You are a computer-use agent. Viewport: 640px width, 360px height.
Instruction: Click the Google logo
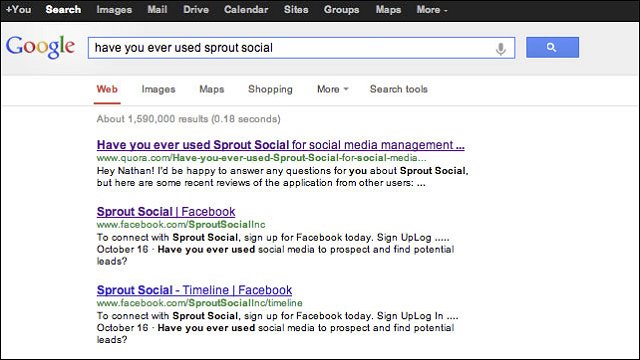[x=40, y=47]
